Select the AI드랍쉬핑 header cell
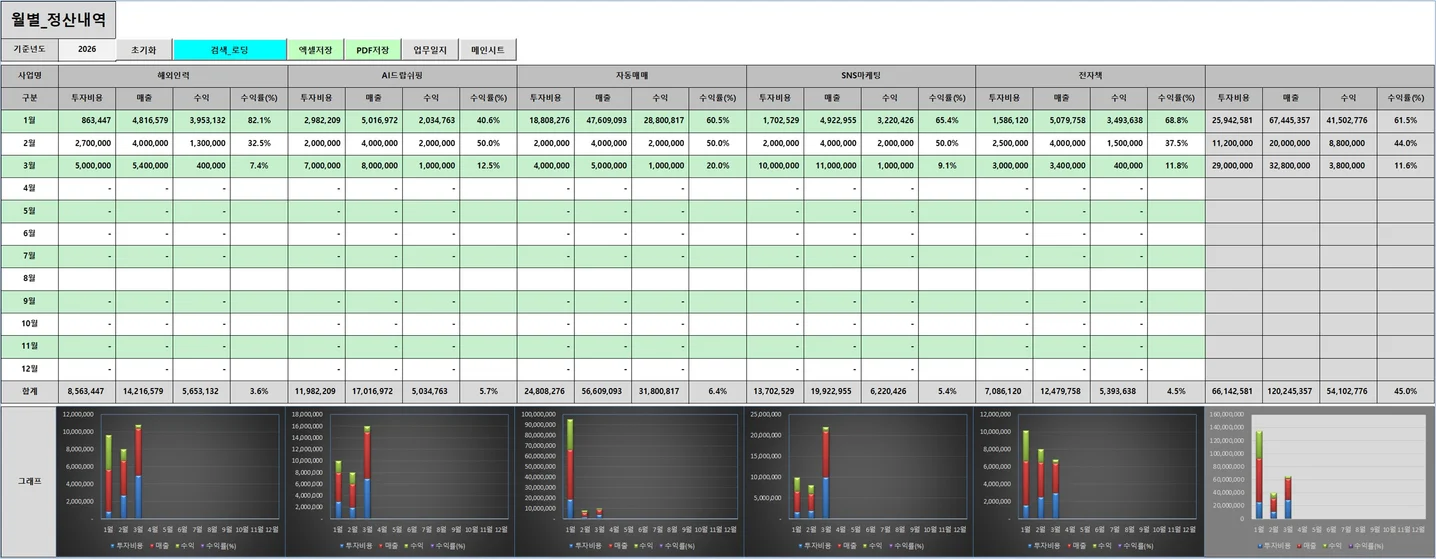 coord(402,75)
